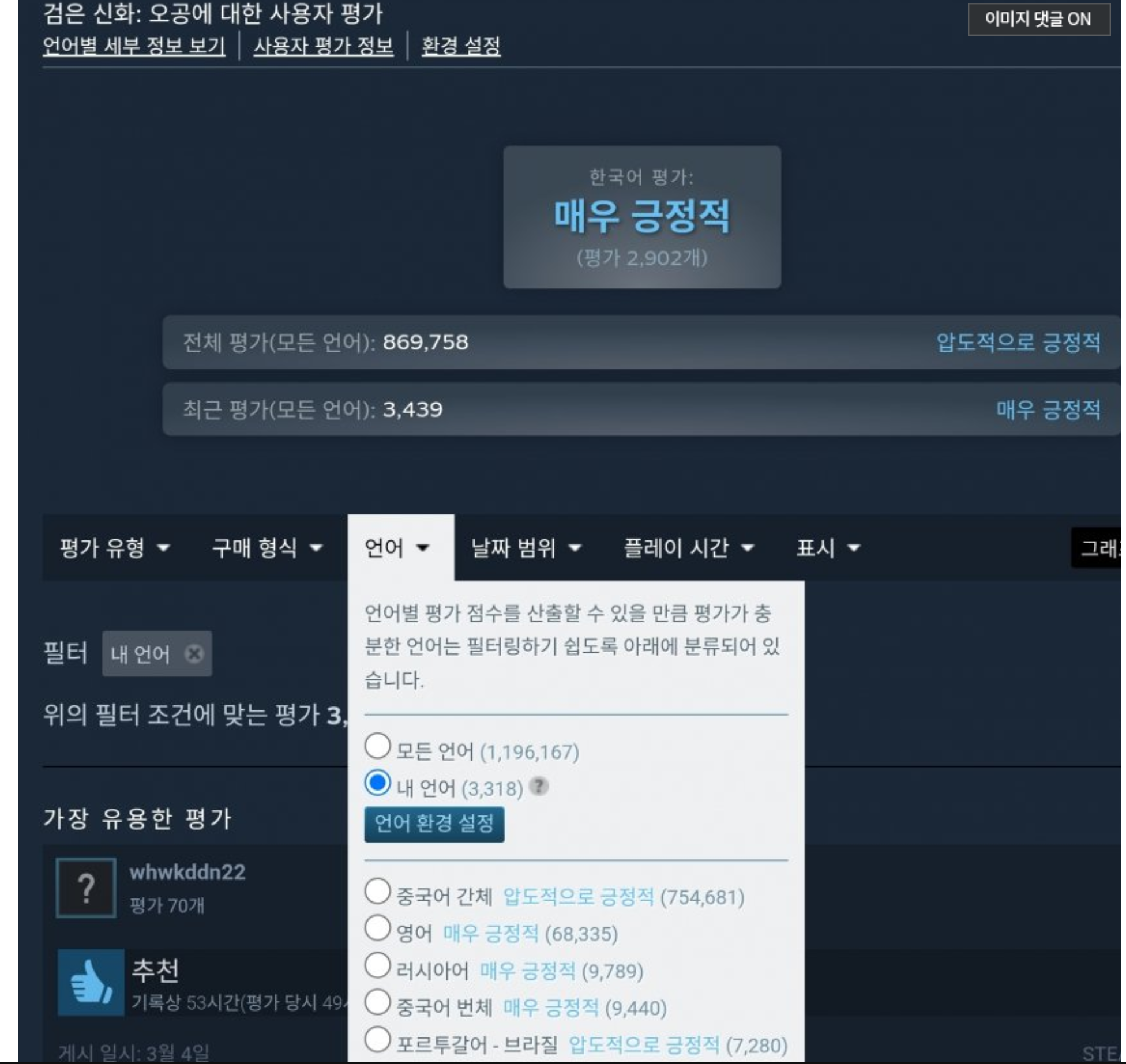
Task: Open the 환경 설정 link
Action: pos(460,46)
